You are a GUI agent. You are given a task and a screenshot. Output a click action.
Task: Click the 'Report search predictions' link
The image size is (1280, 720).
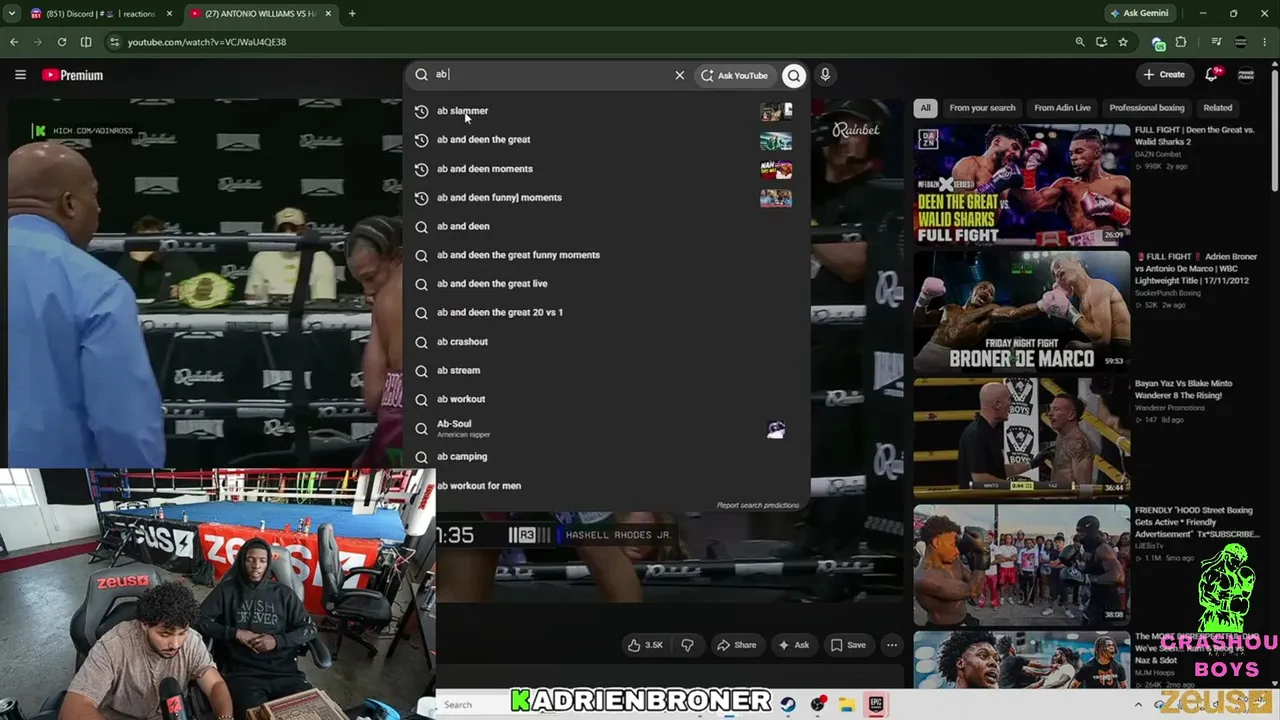758,505
